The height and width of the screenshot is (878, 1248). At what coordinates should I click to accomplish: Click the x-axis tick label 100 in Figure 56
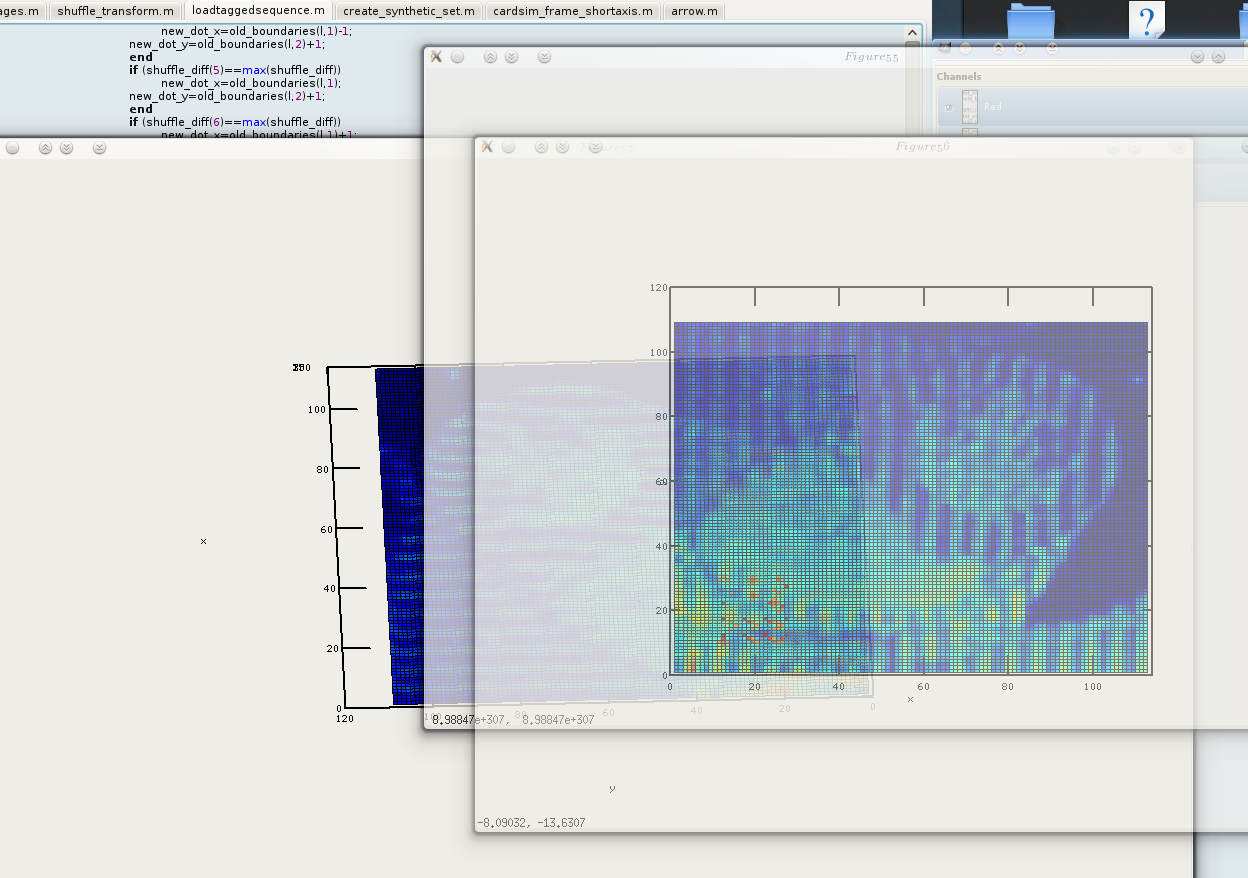pos(1093,687)
